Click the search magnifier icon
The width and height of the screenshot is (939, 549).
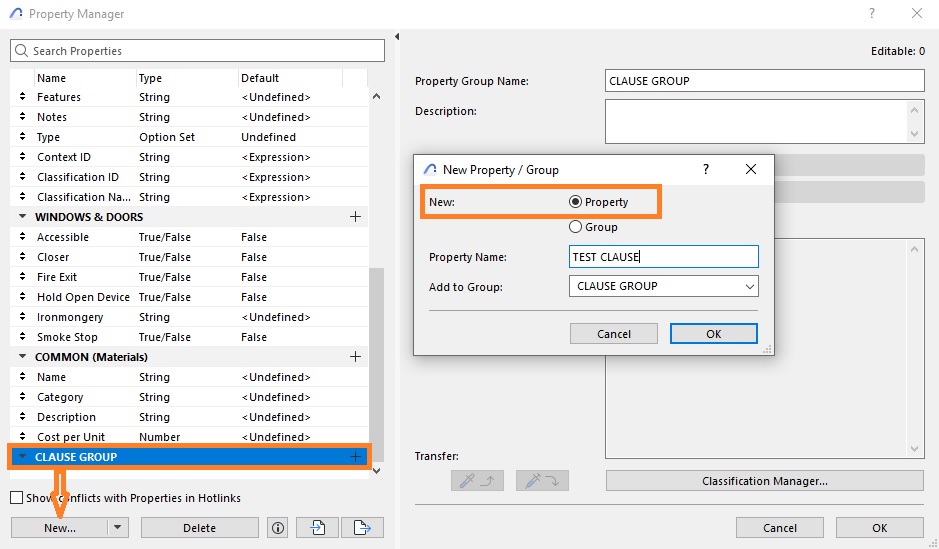[22, 51]
